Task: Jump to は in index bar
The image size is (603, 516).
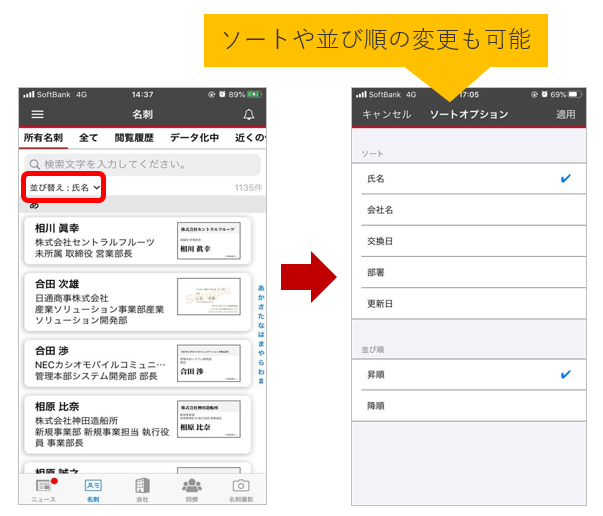Action: [261, 334]
